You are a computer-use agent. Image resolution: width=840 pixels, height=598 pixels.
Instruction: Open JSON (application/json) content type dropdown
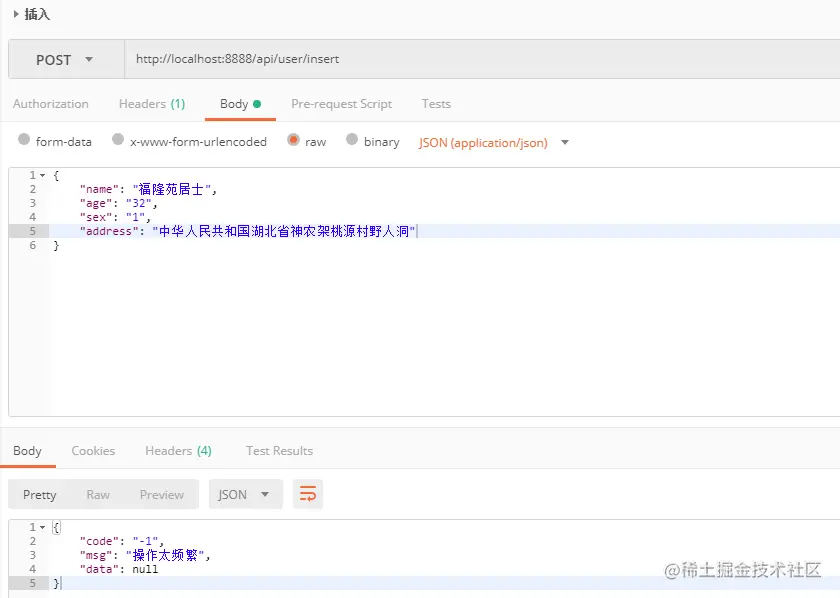(x=493, y=143)
